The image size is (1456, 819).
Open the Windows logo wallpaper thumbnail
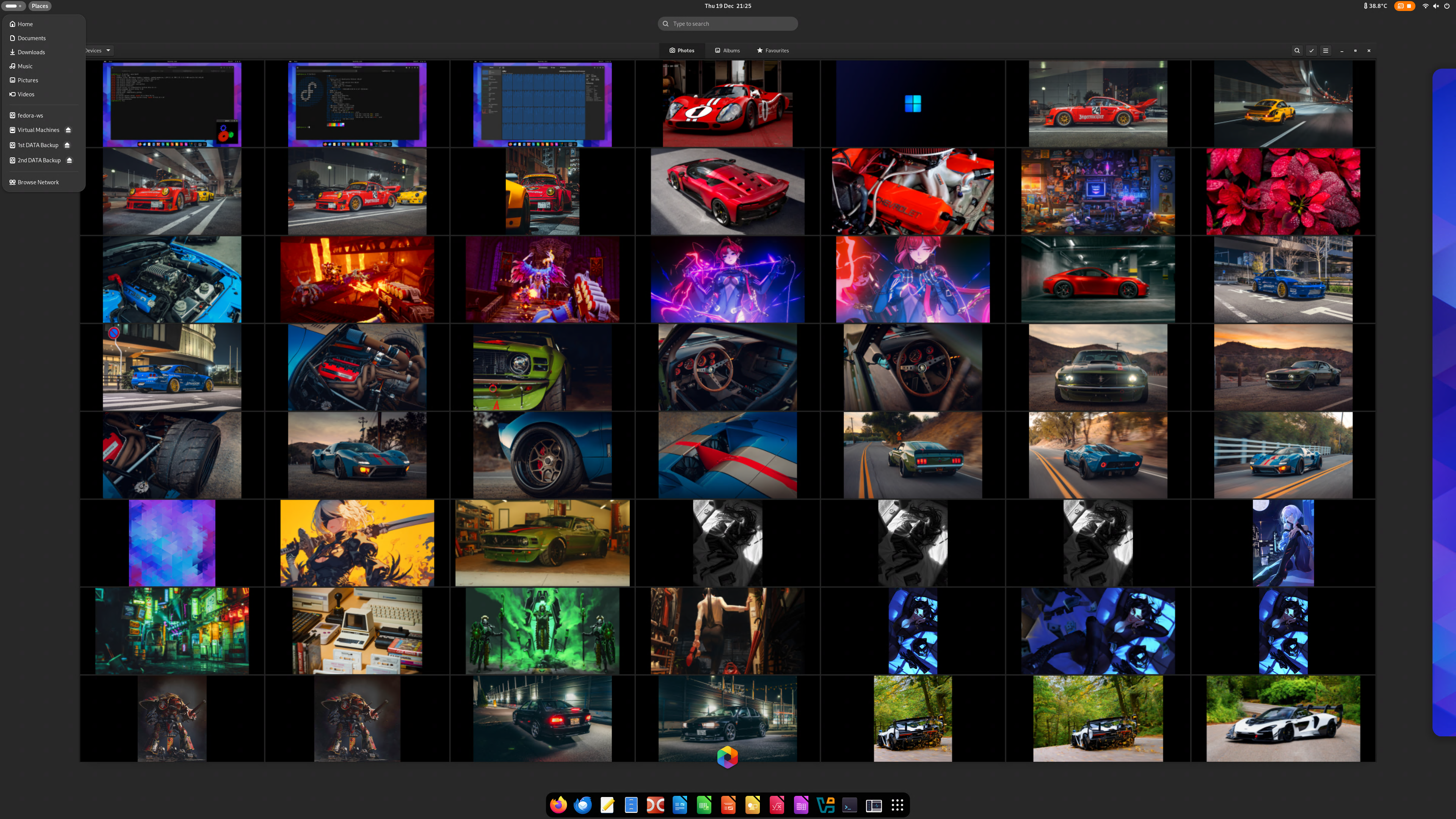pyautogui.click(x=912, y=104)
